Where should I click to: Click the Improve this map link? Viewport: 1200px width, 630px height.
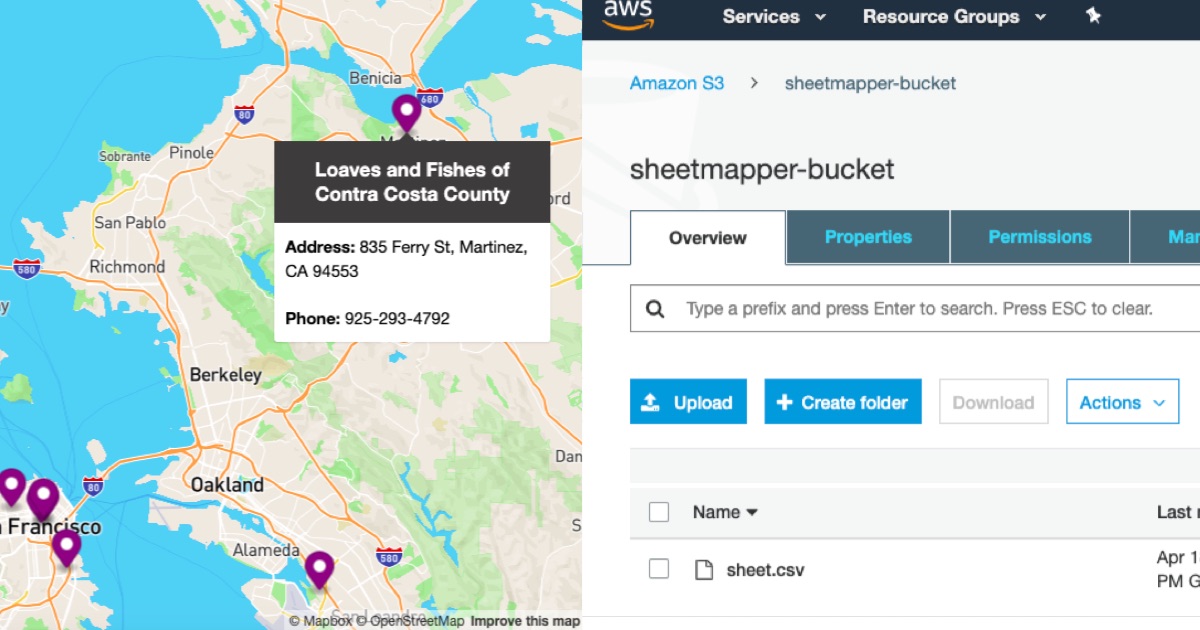[527, 620]
